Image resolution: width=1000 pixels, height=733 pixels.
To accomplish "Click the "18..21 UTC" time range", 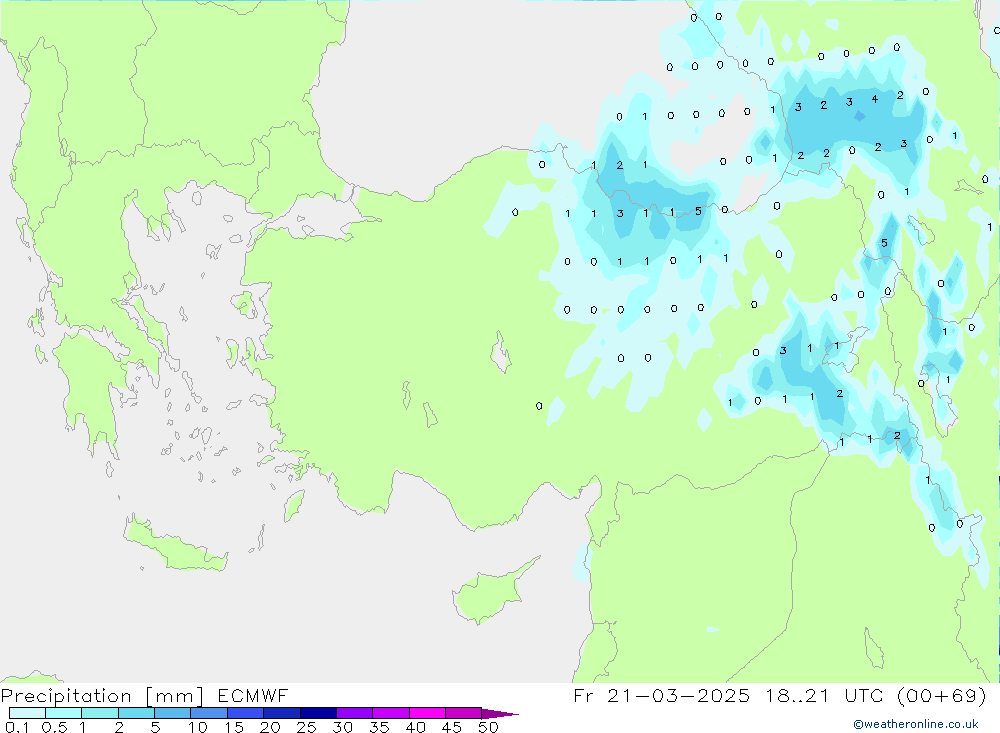I will (x=824, y=695).
